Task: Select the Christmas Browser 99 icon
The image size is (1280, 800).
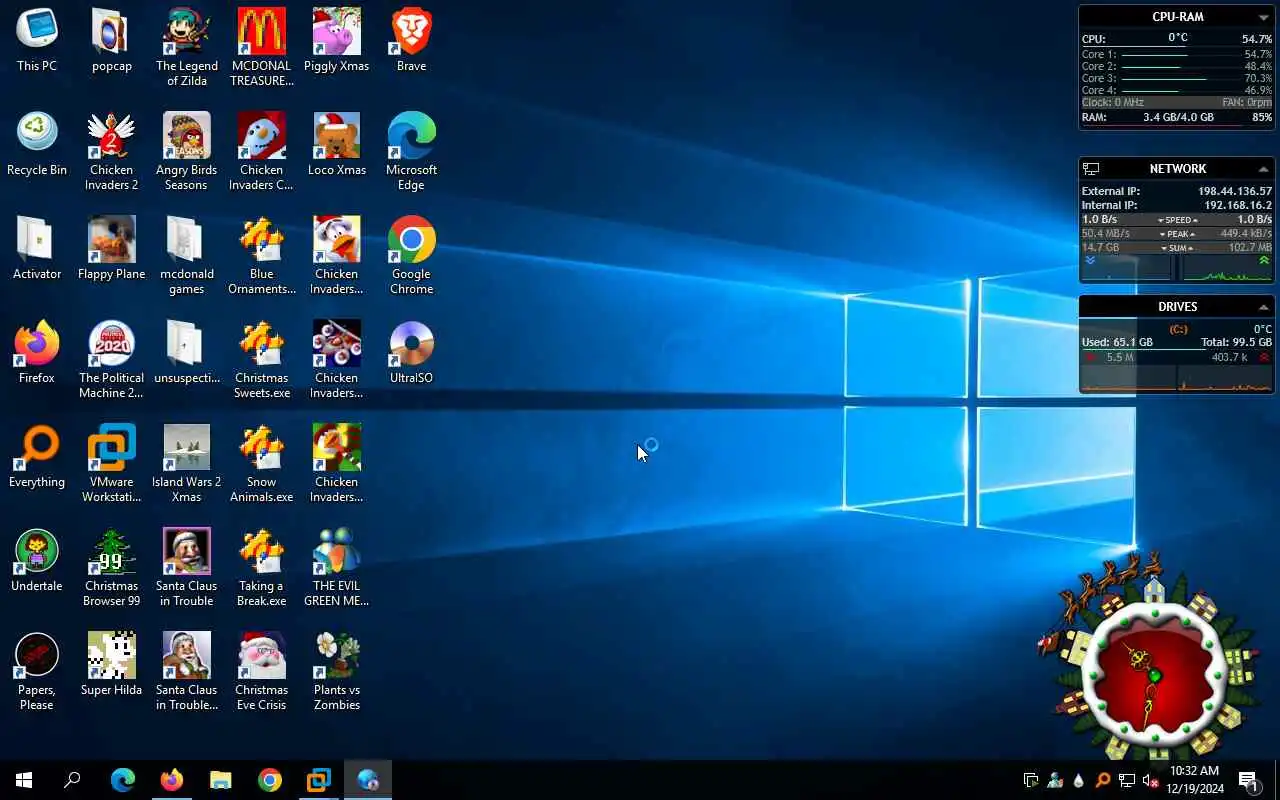Action: point(112,567)
